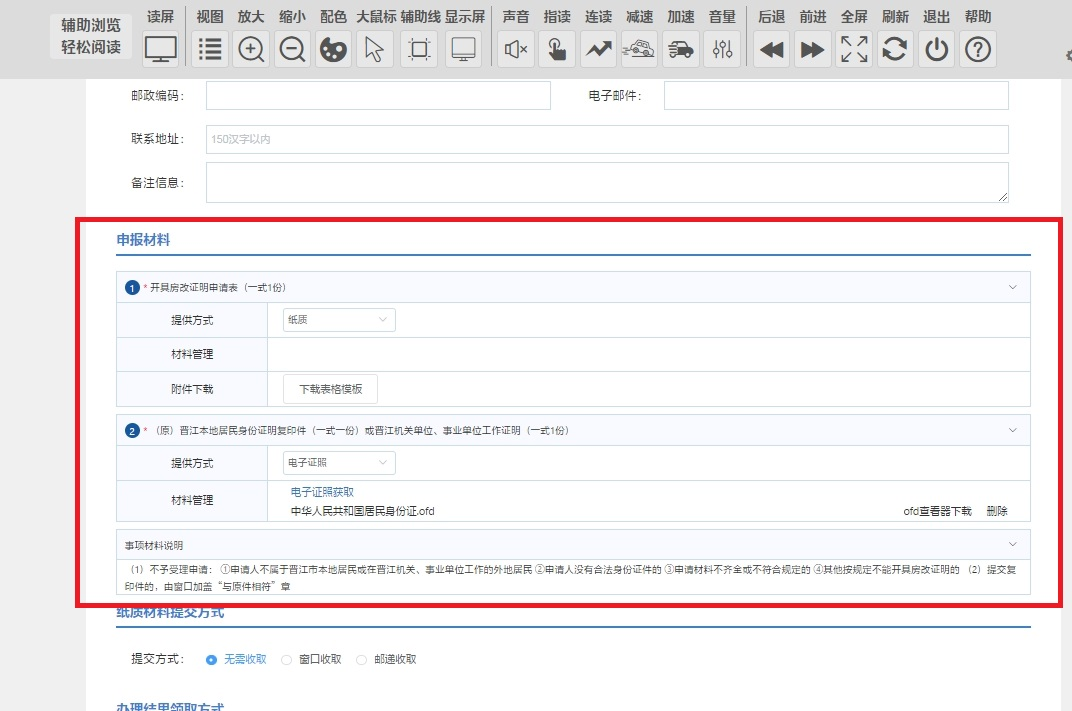Collapse the 事项材料说明 section chevron
The image size is (1072, 711).
coord(1012,545)
